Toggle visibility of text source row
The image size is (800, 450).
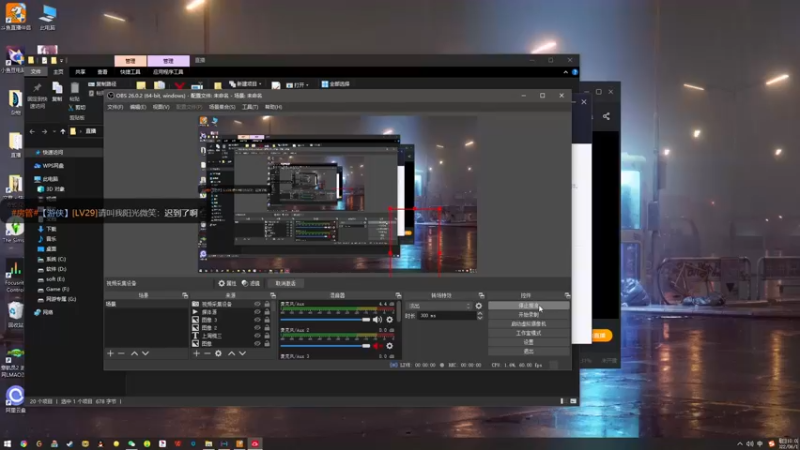(x=257, y=336)
